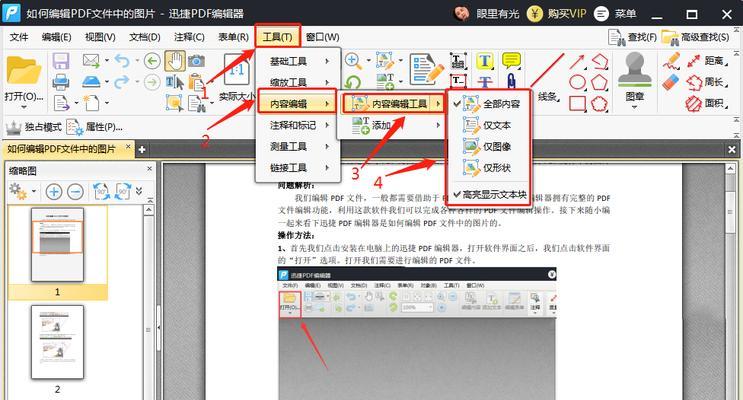743x400 pixels.
Task: Open the Edit Form document-with-pencil icon
Action: pos(426,70)
